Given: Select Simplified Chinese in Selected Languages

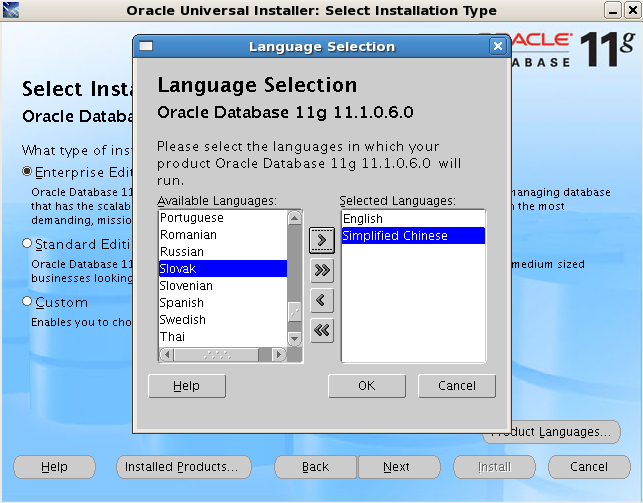Looking at the screenshot, I should (413, 236).
